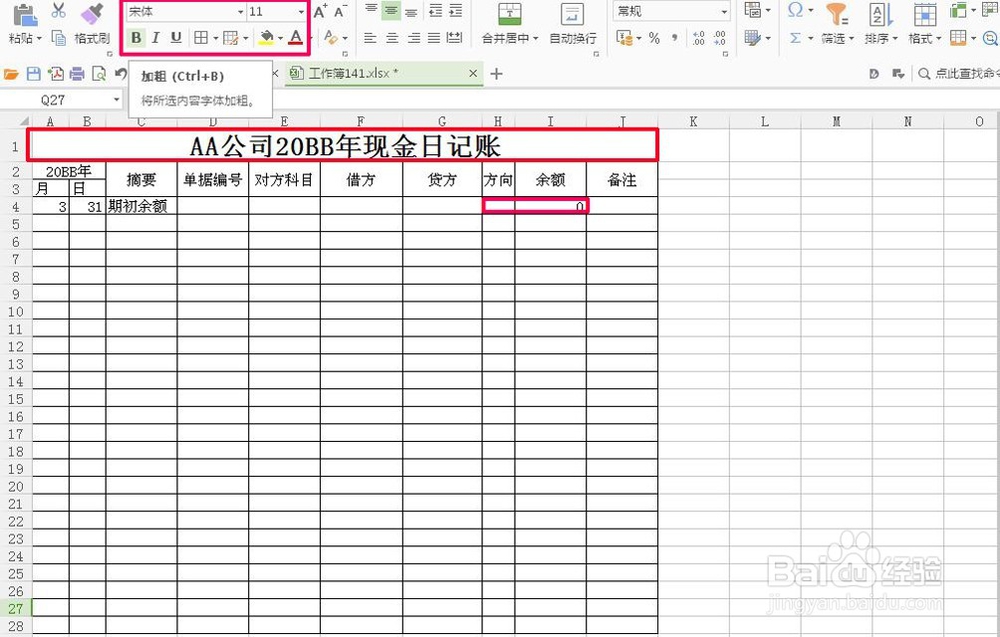Open number format dropdown showing 常规
The height and width of the screenshot is (637, 1000).
click(x=671, y=11)
